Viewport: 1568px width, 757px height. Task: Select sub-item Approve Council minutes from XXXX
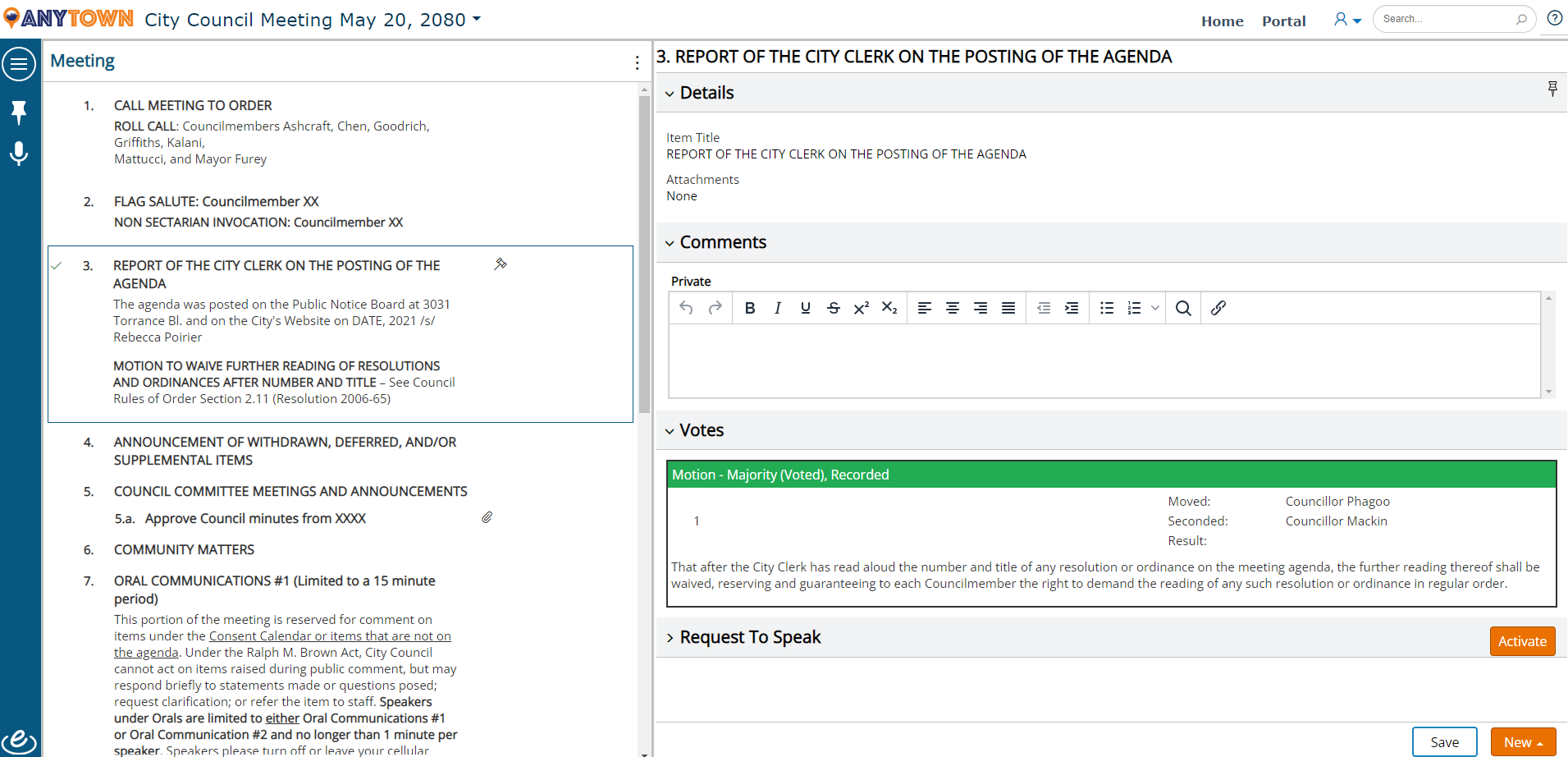255,518
